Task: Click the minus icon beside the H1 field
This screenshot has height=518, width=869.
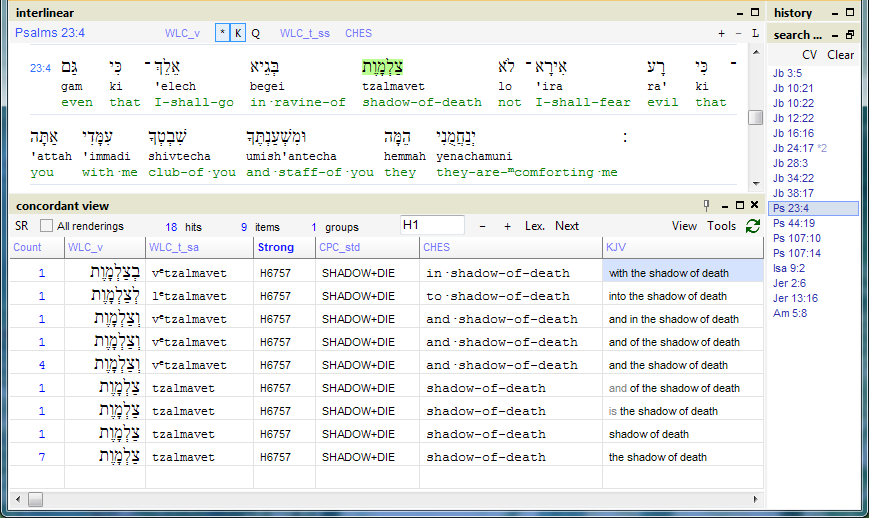Action: (x=481, y=226)
